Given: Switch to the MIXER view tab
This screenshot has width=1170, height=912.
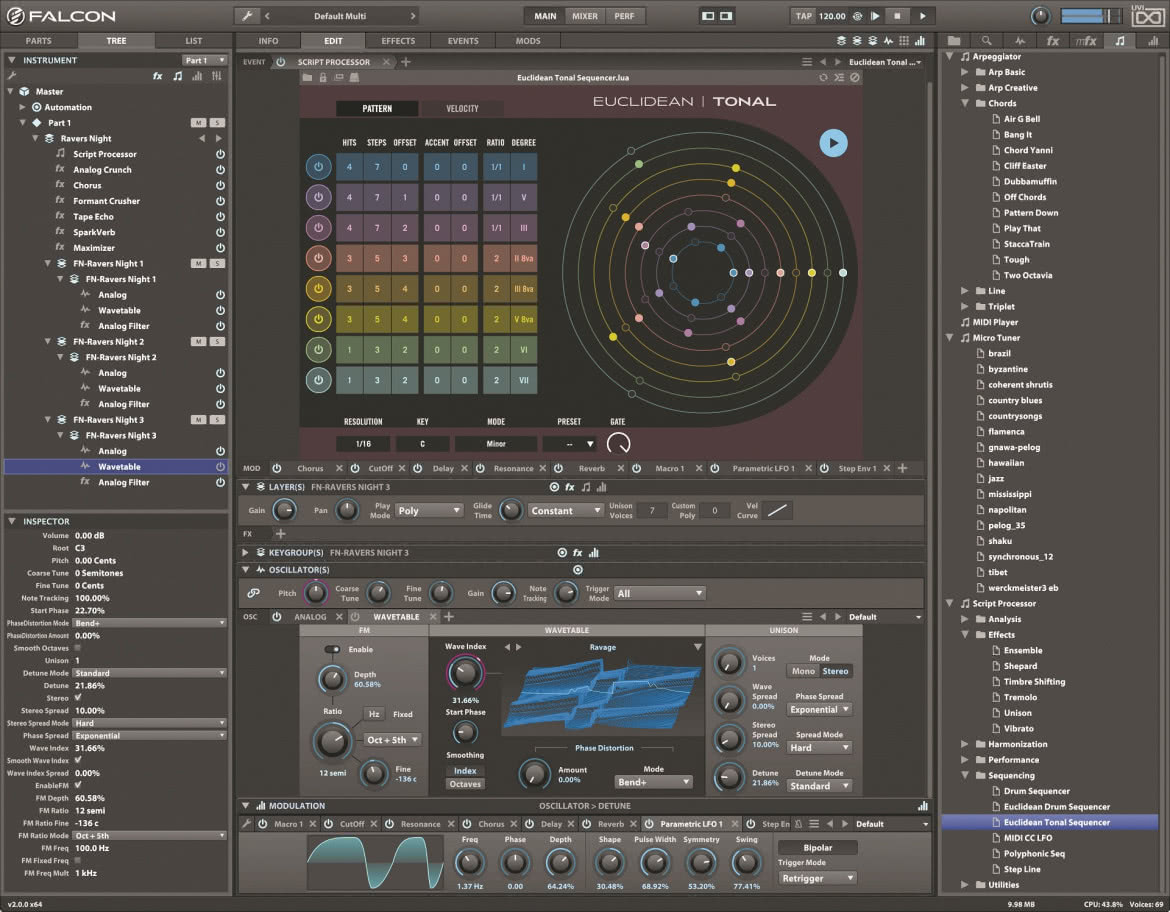Looking at the screenshot, I should (x=584, y=16).
